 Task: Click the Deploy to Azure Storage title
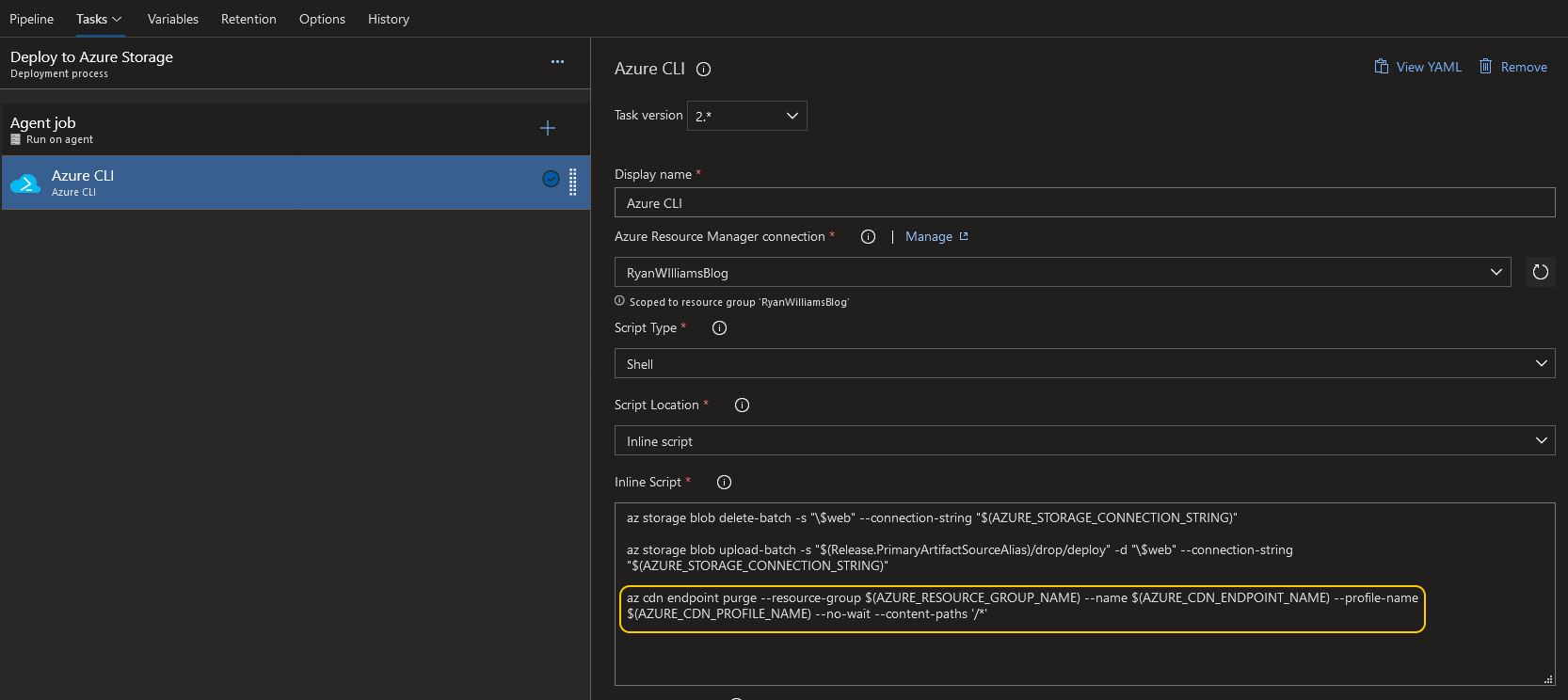(91, 56)
